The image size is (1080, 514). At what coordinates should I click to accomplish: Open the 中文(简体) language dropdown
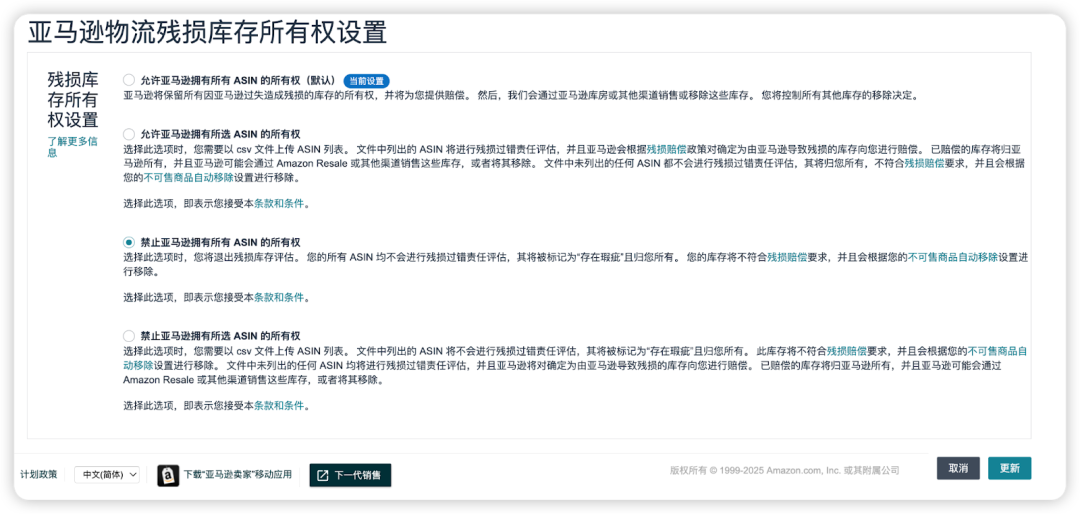click(x=107, y=475)
